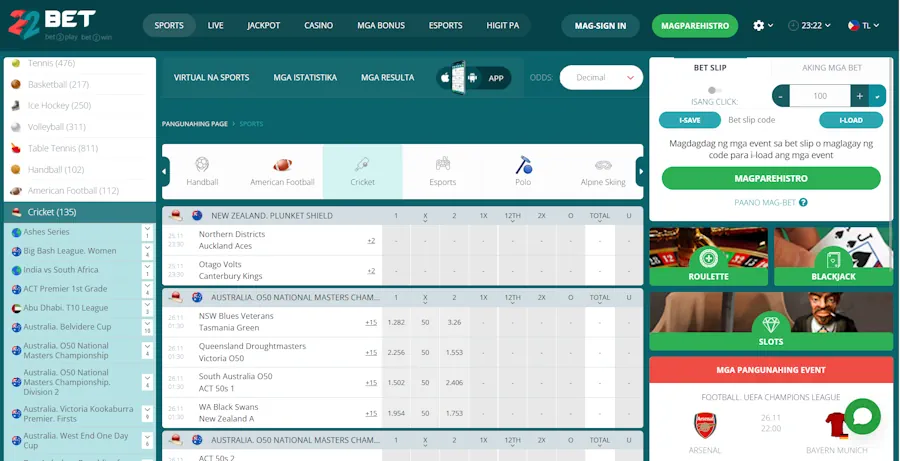Select the Esports carousel icon

coord(443,172)
